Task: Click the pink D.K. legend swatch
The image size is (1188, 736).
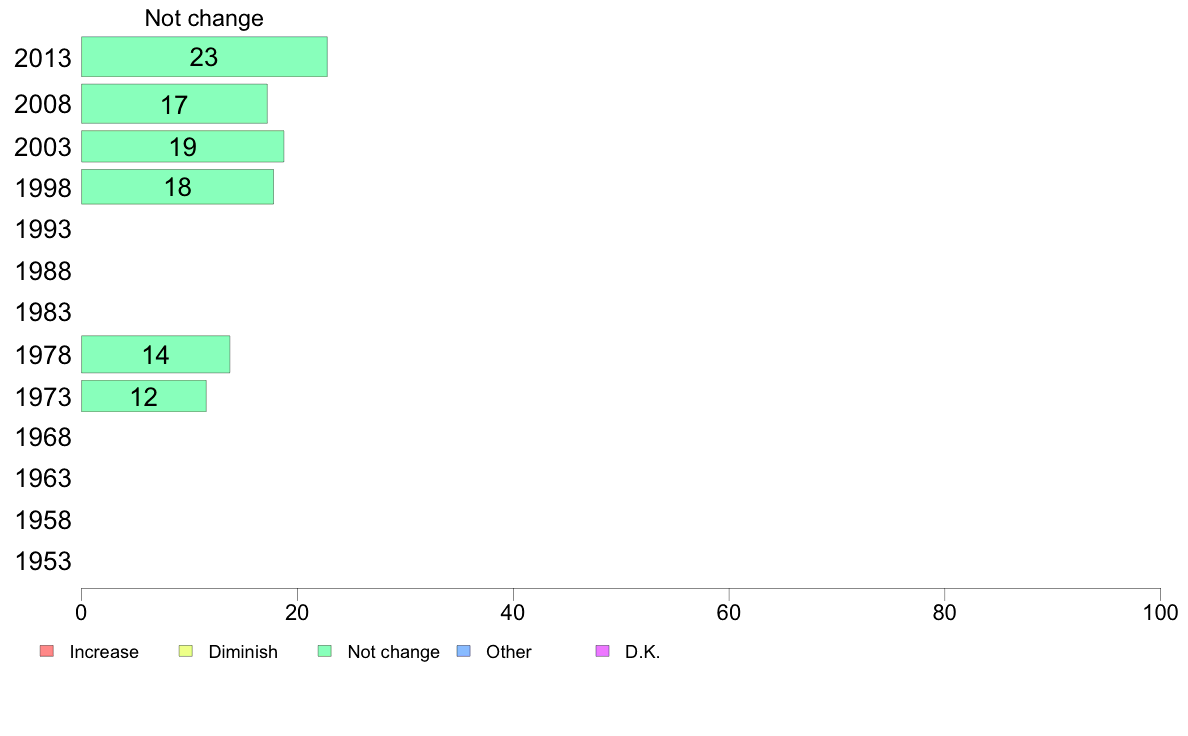Action: [x=602, y=651]
